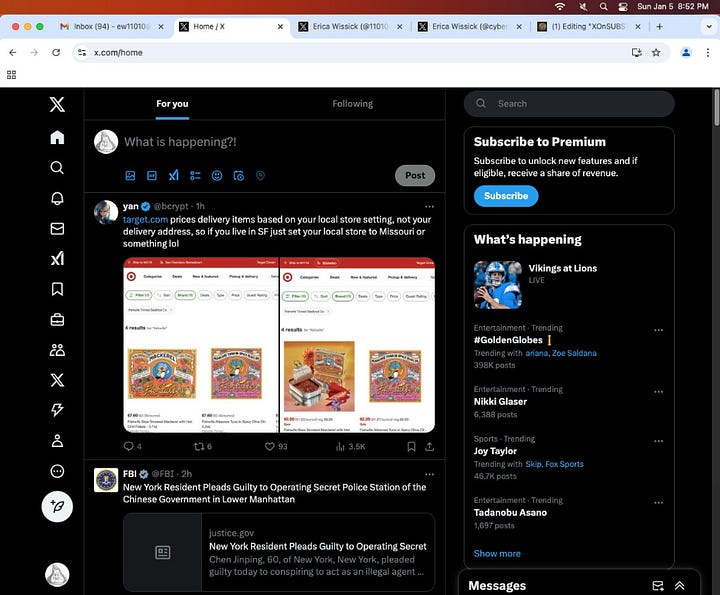Open Profile person icon in sidebar
The image size is (720, 595).
click(57, 441)
